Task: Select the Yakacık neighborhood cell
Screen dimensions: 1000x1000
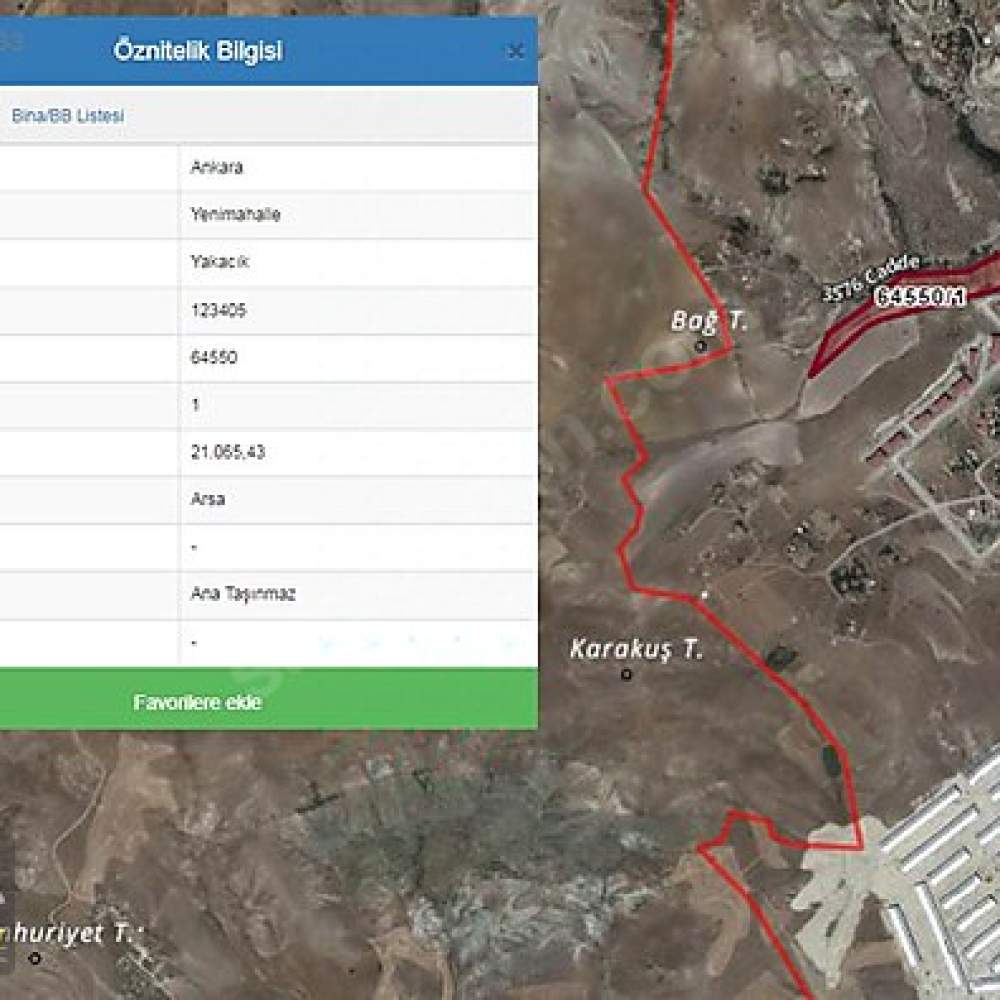Action: pyautogui.click(x=358, y=262)
